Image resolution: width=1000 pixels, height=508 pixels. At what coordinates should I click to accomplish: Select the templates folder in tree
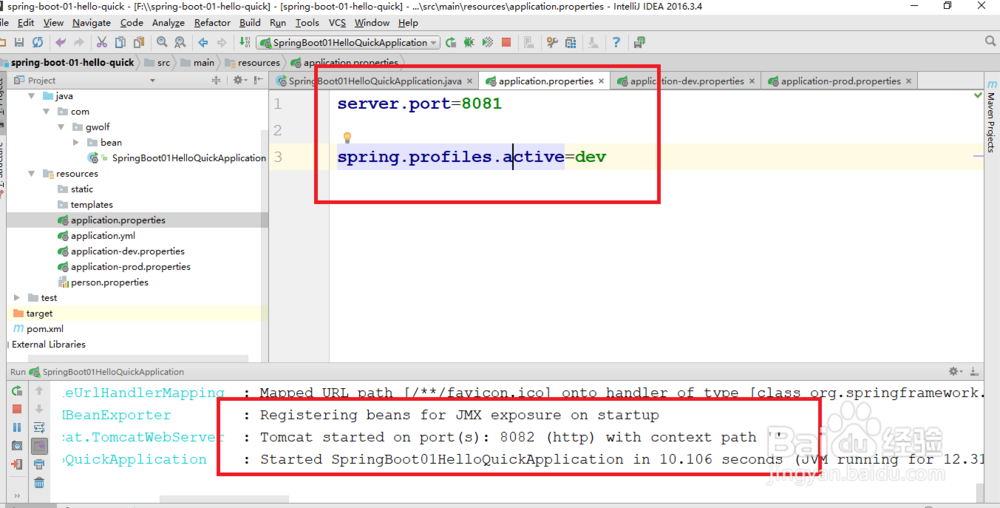[91, 205]
